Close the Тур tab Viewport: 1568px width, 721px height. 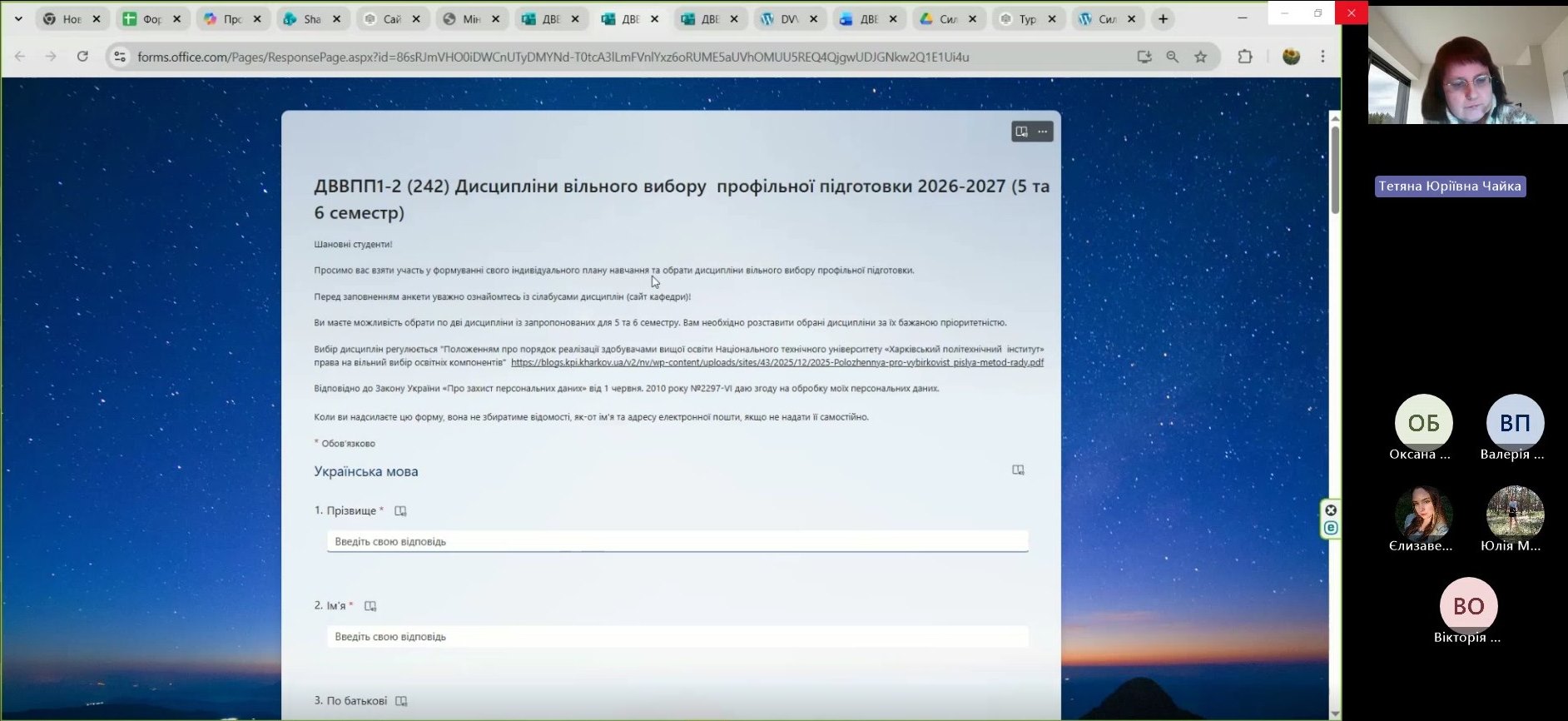[x=1052, y=19]
